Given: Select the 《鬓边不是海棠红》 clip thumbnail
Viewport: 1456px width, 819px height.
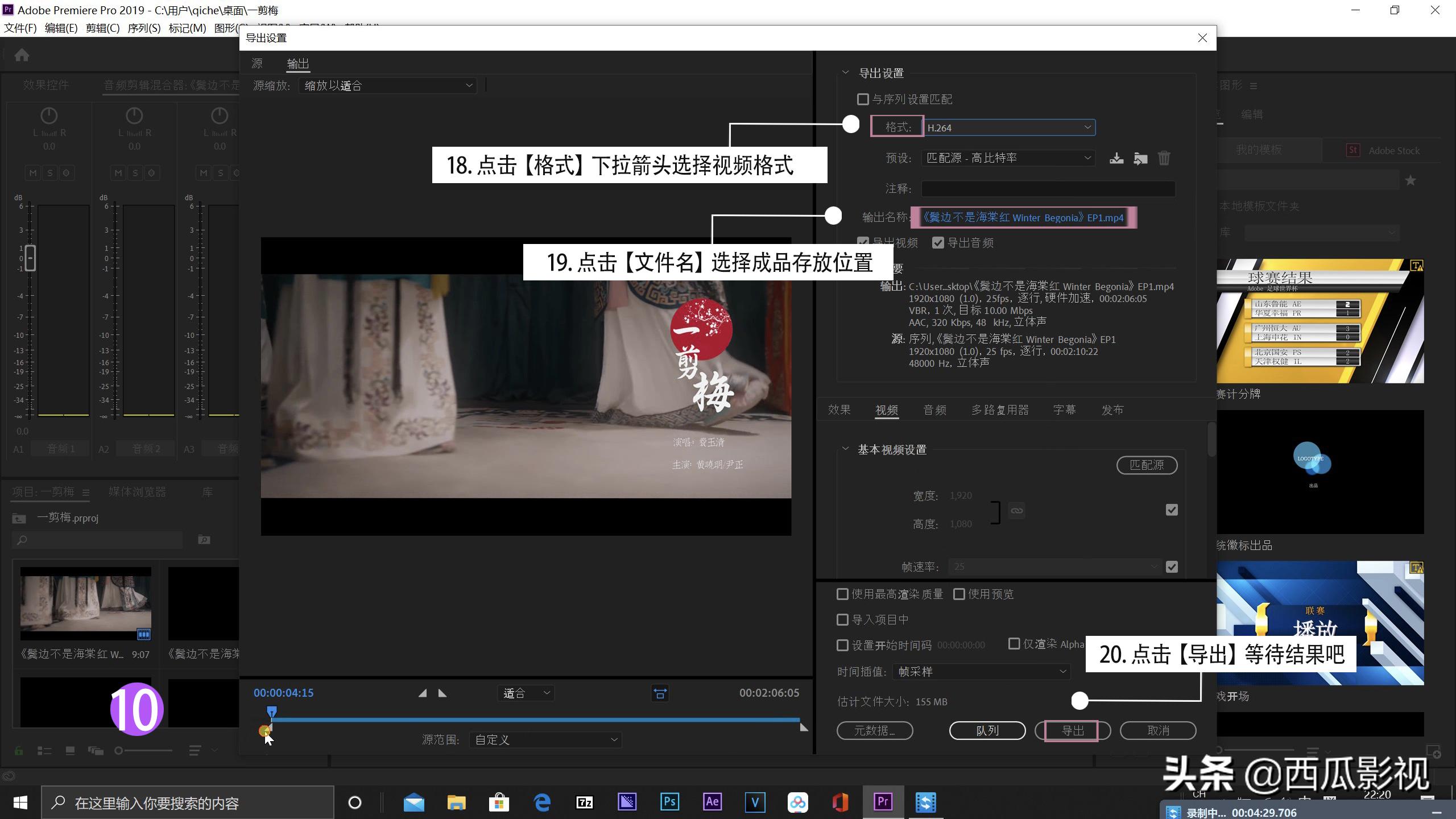Looking at the screenshot, I should click(x=85, y=603).
